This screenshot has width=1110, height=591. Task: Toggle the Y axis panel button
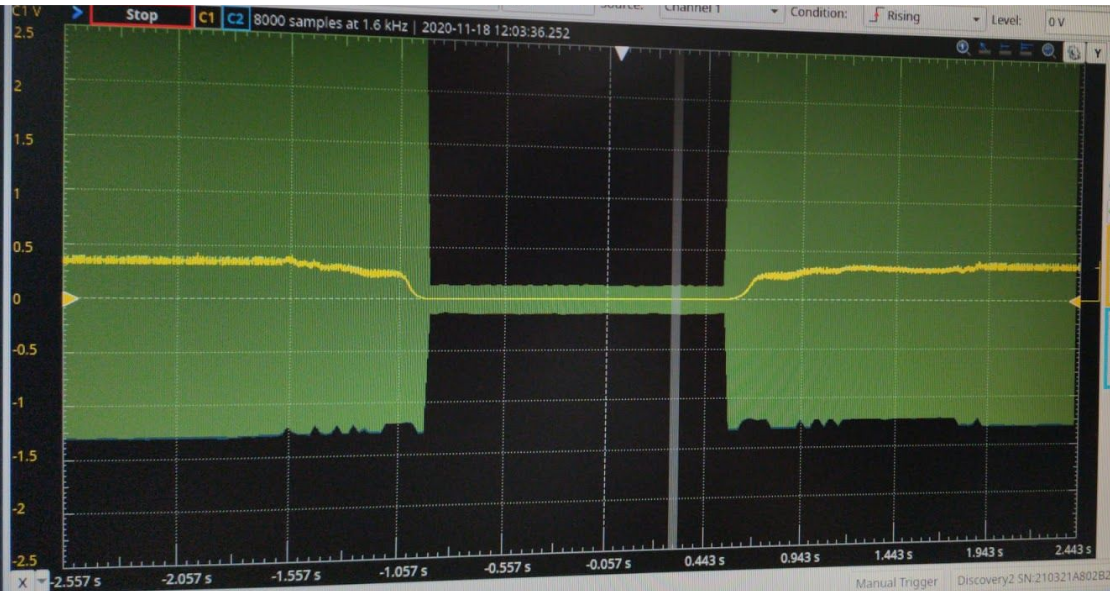click(1095, 52)
